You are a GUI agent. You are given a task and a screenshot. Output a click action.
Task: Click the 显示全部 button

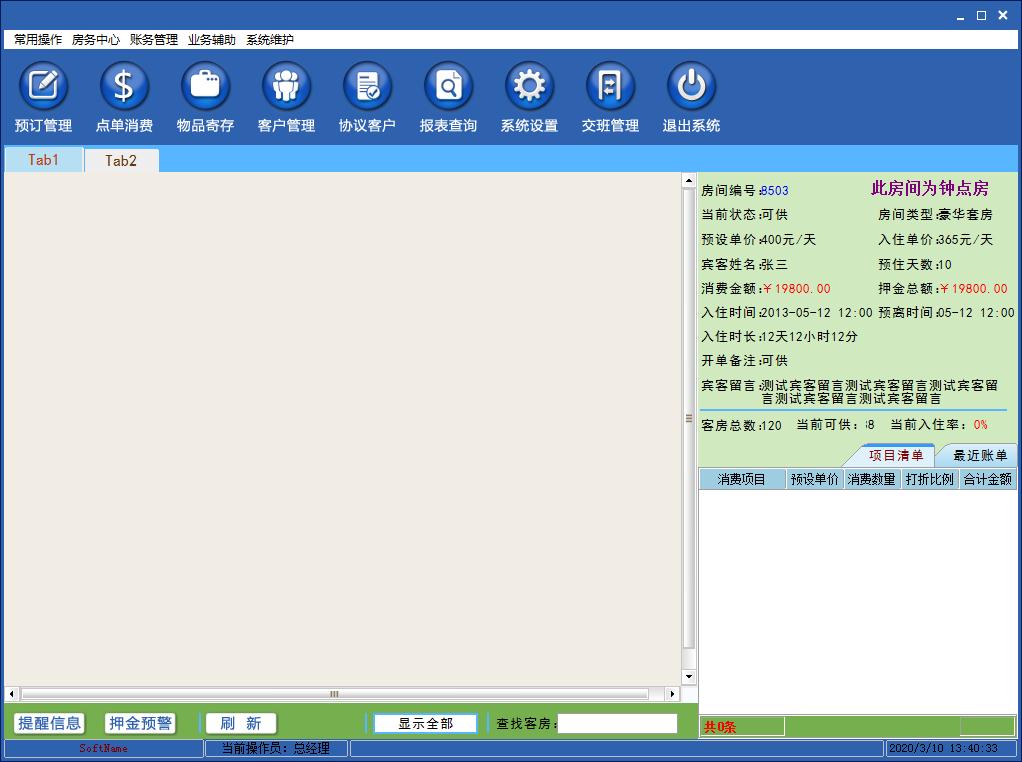pos(426,724)
